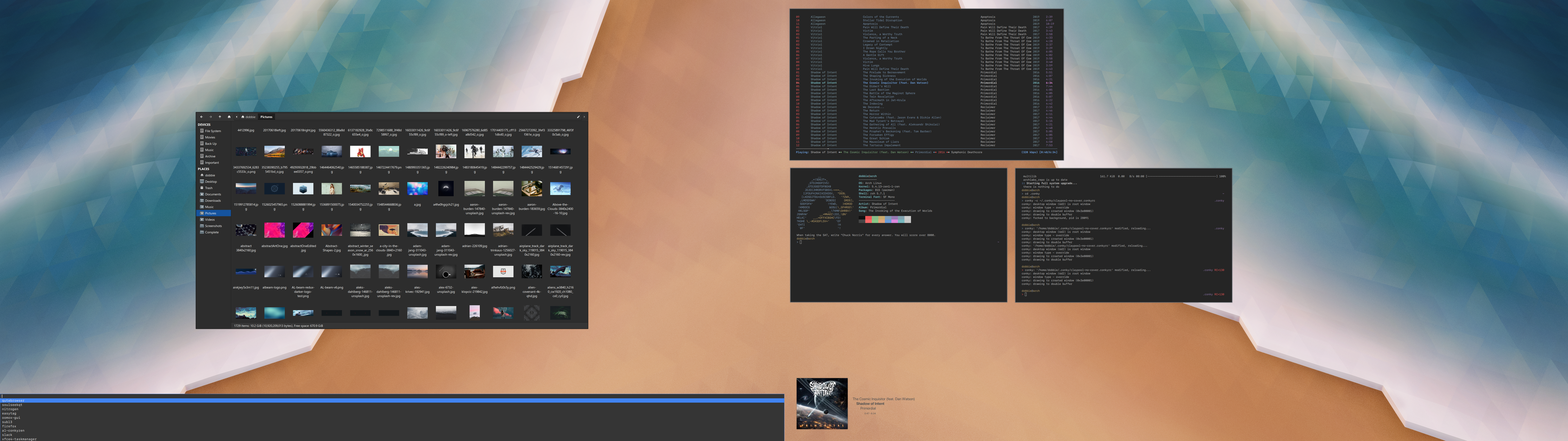This screenshot has width=1568, height=441.
Task: Click the Pictures breadcrumb path button
Action: [x=267, y=117]
